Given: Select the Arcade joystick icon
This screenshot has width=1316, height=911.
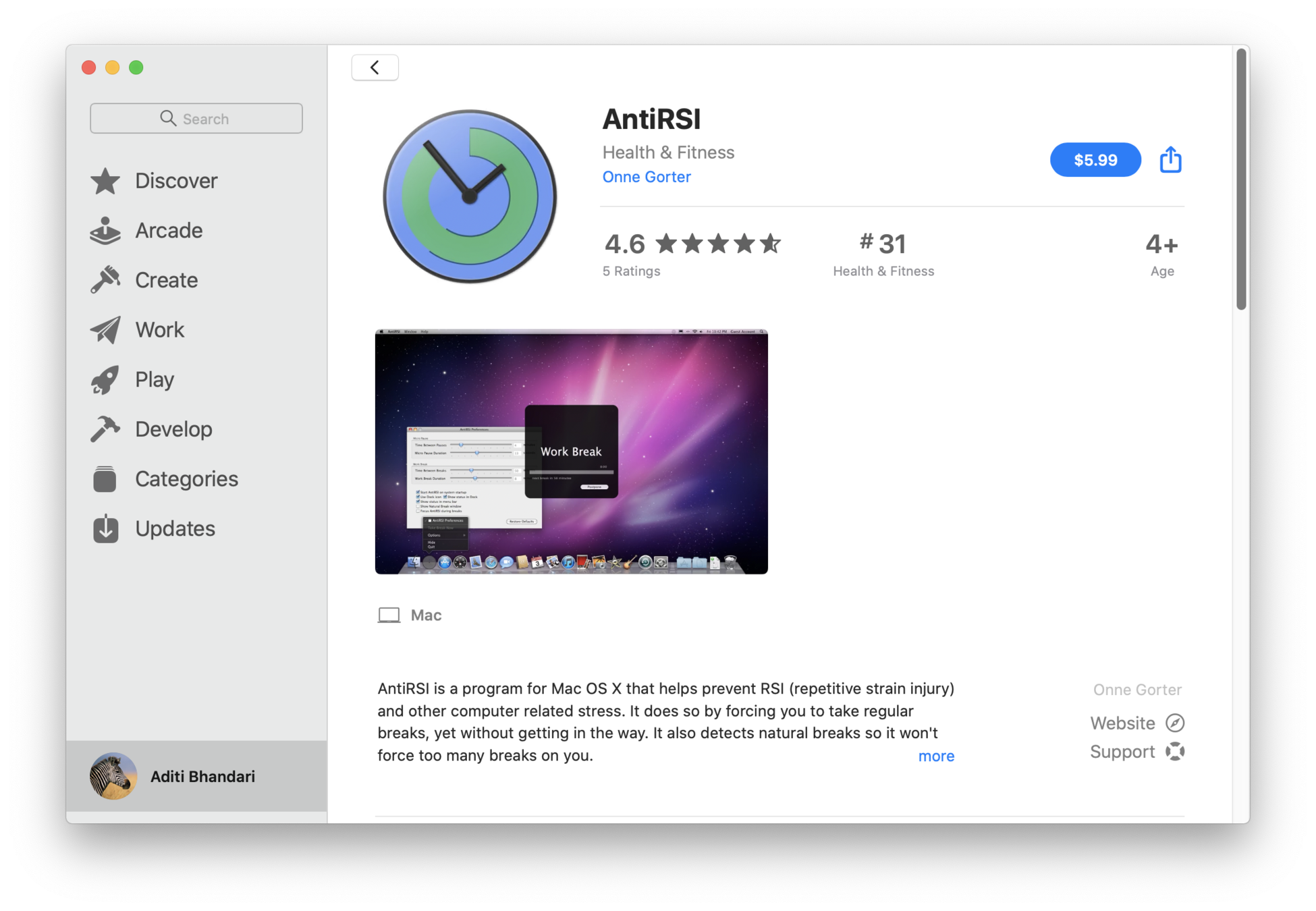Looking at the screenshot, I should 105,231.
